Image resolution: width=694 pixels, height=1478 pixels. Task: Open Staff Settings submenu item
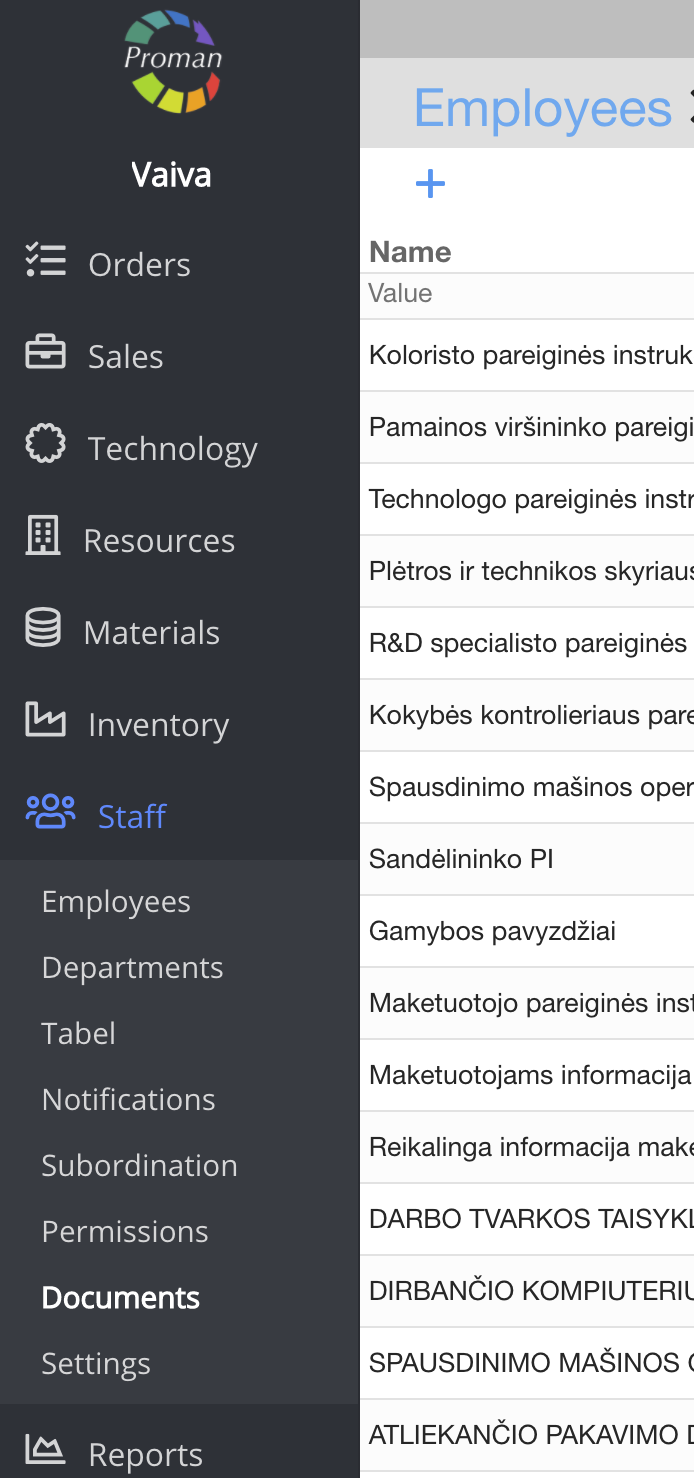tap(96, 1364)
